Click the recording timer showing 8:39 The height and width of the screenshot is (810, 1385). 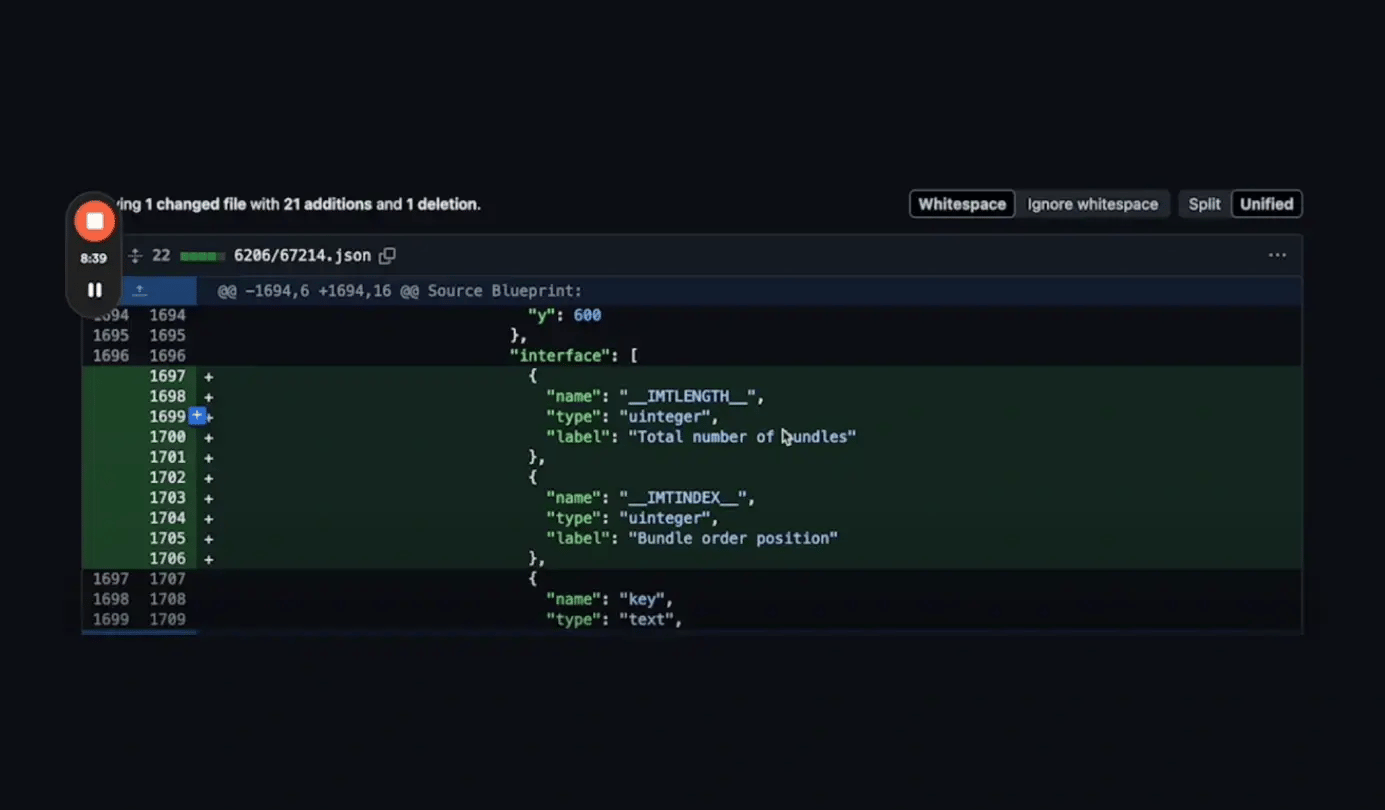[93, 257]
